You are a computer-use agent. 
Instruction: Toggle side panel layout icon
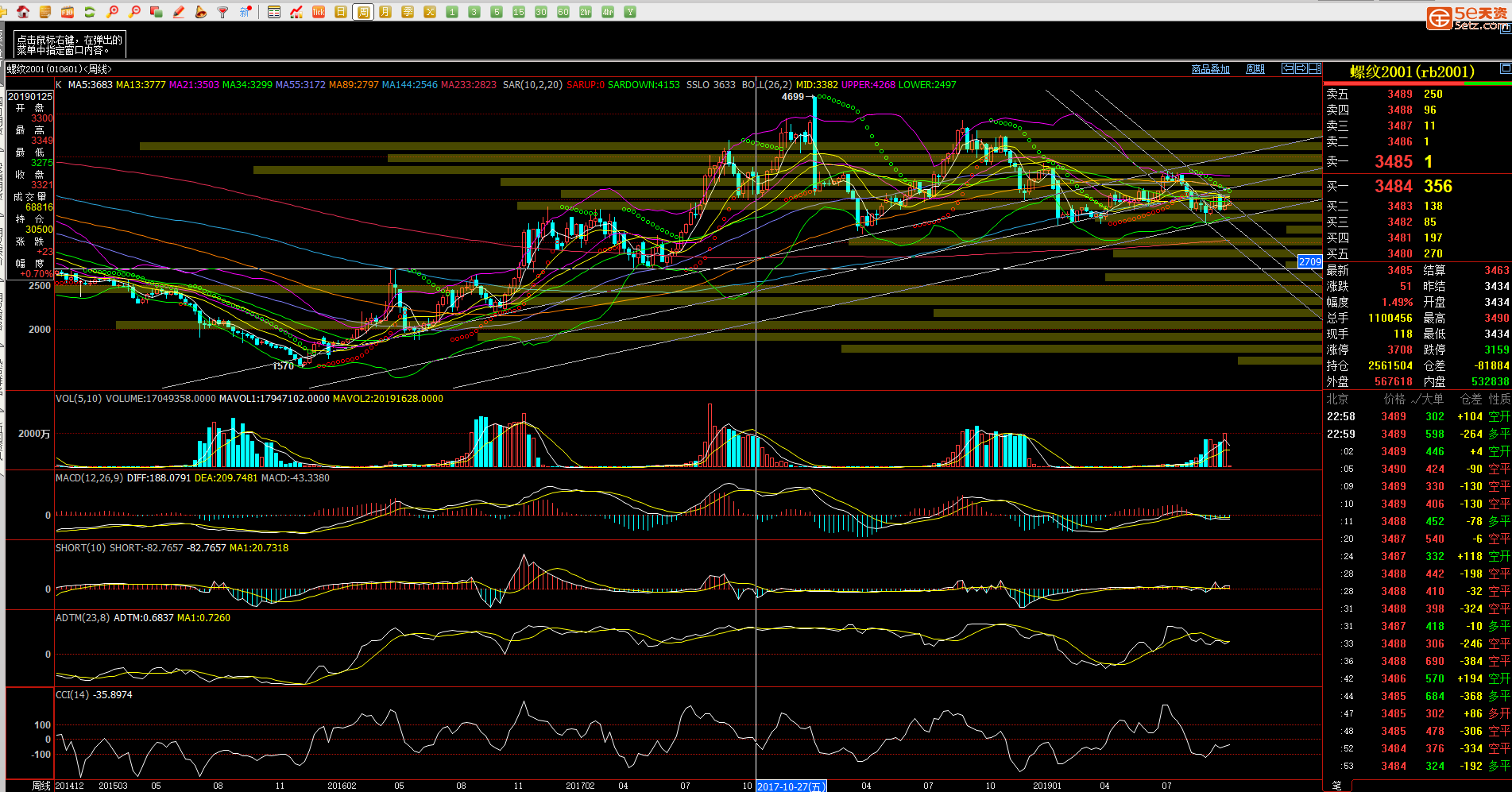[1314, 68]
